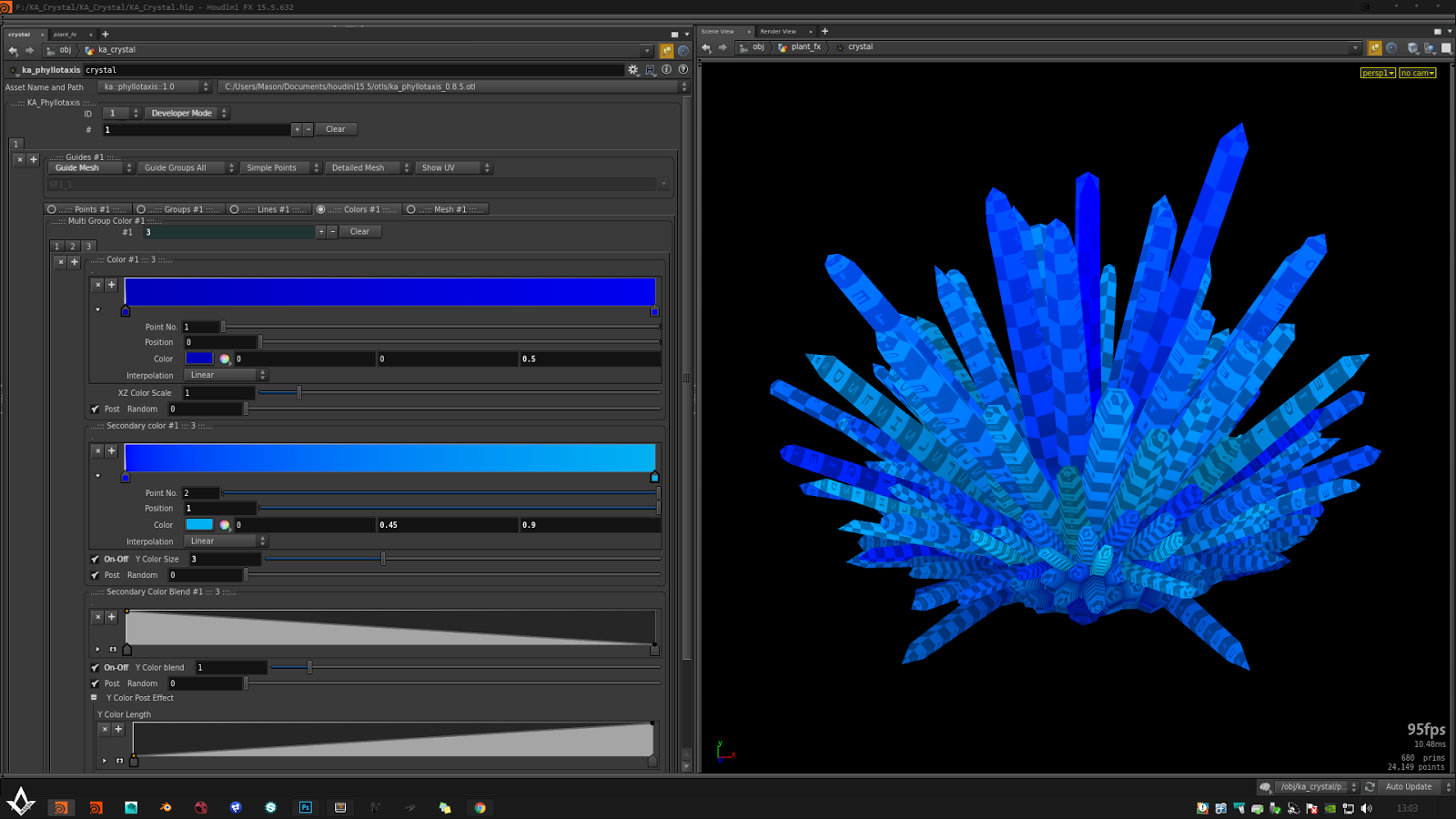Open the node help question-mark icon

coord(683,70)
